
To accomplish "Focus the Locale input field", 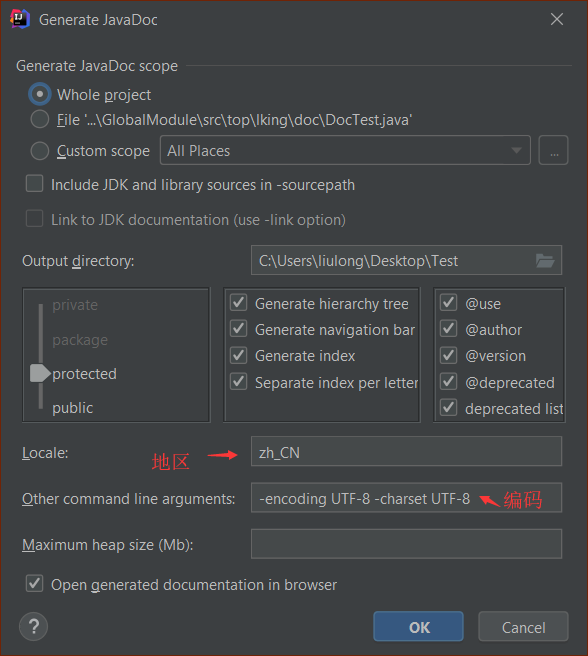I will pos(406,451).
